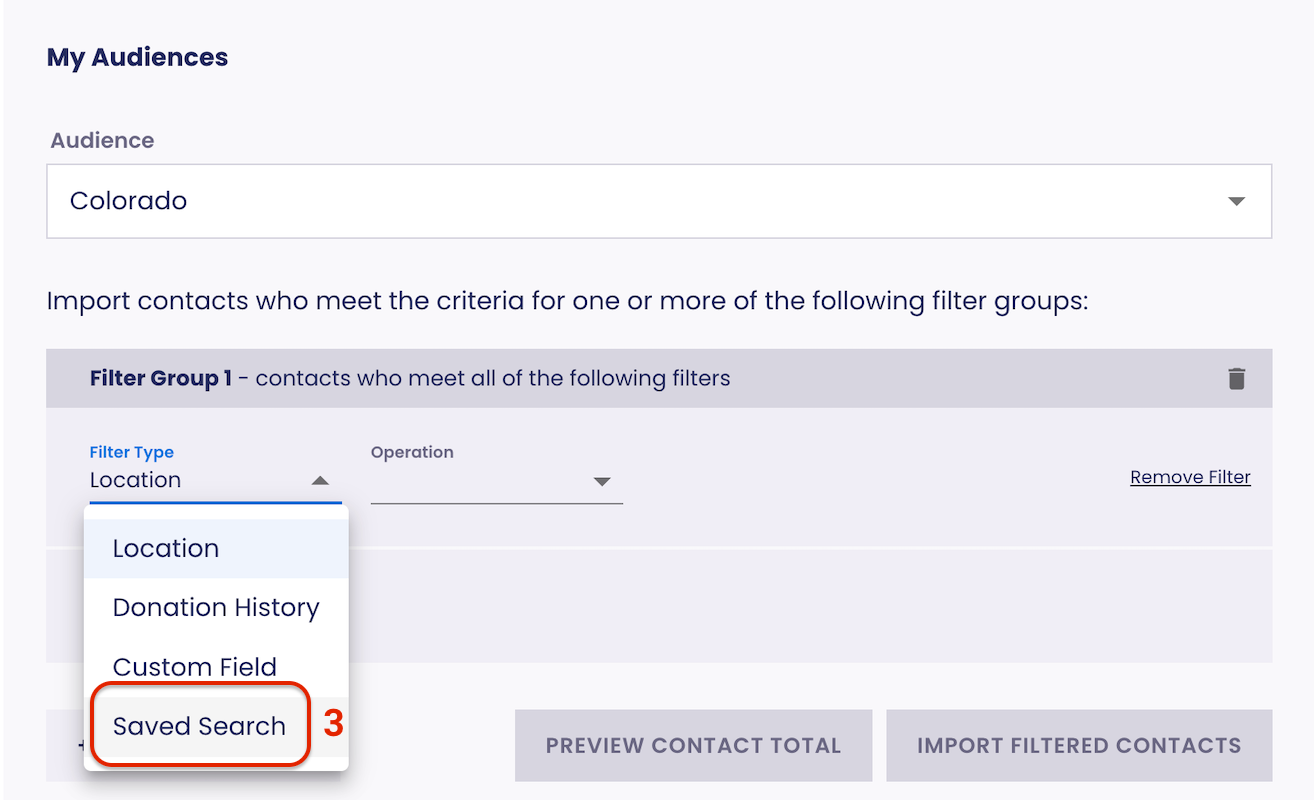The height and width of the screenshot is (800, 1314).
Task: Click the Audience field label
Action: (103, 140)
